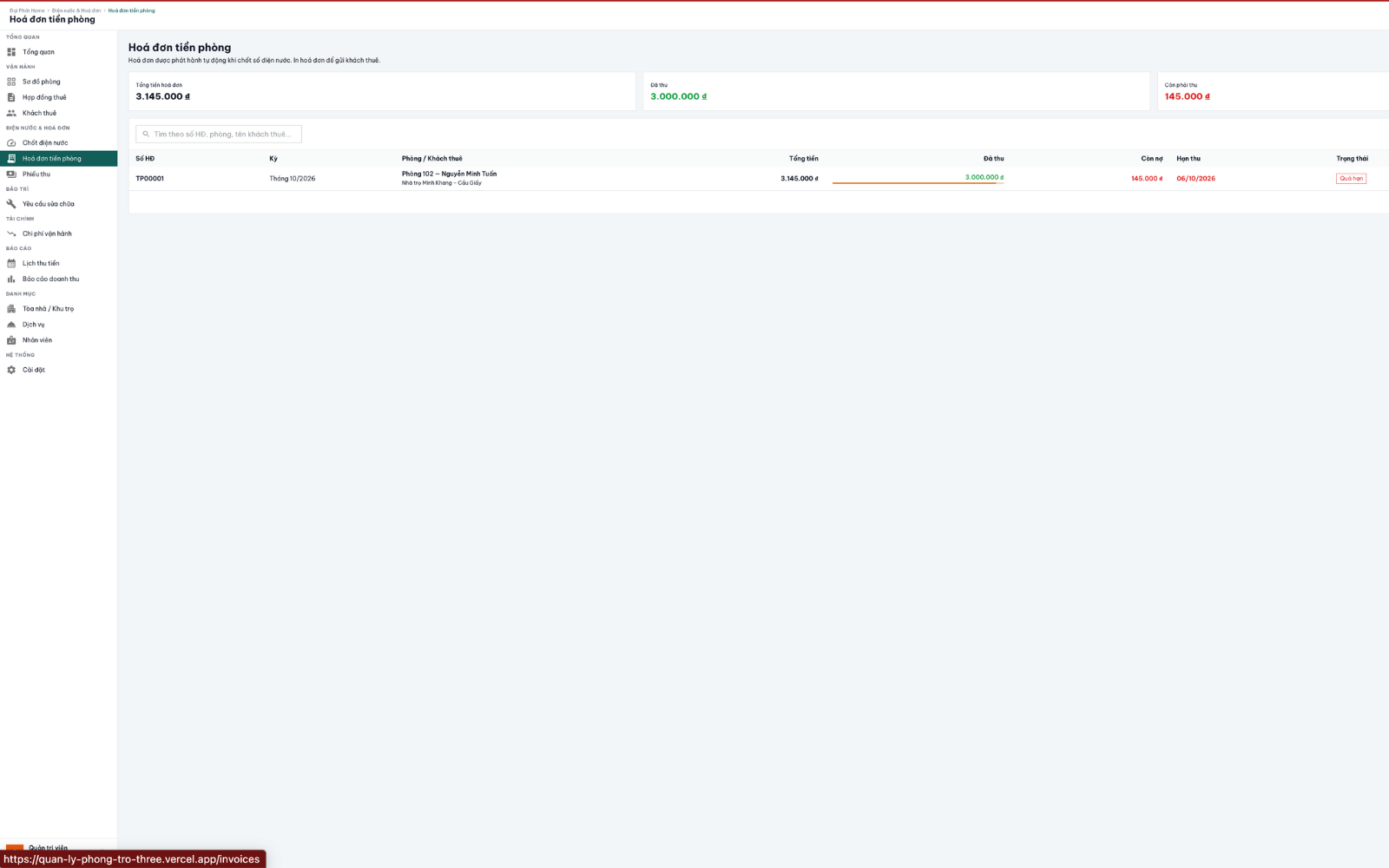Click the search magnifier icon
1389x868 pixels.
(x=146, y=135)
